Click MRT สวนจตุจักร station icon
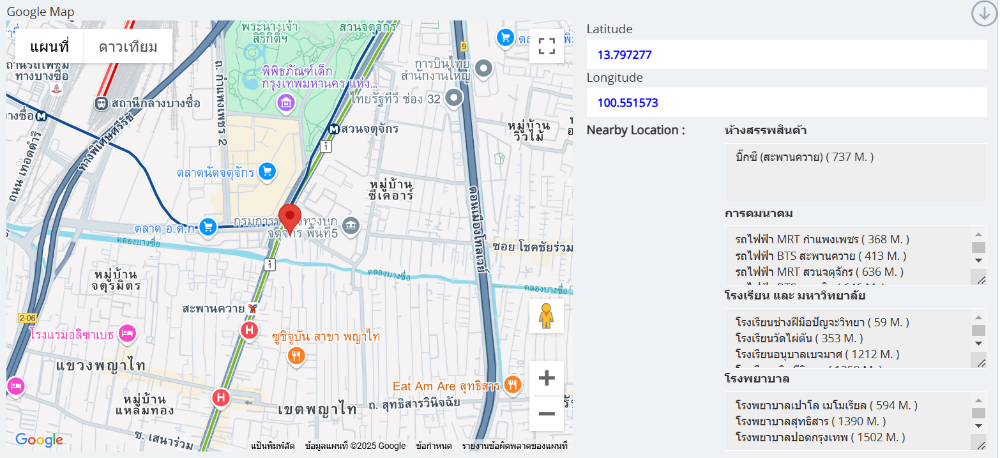 click(x=333, y=129)
